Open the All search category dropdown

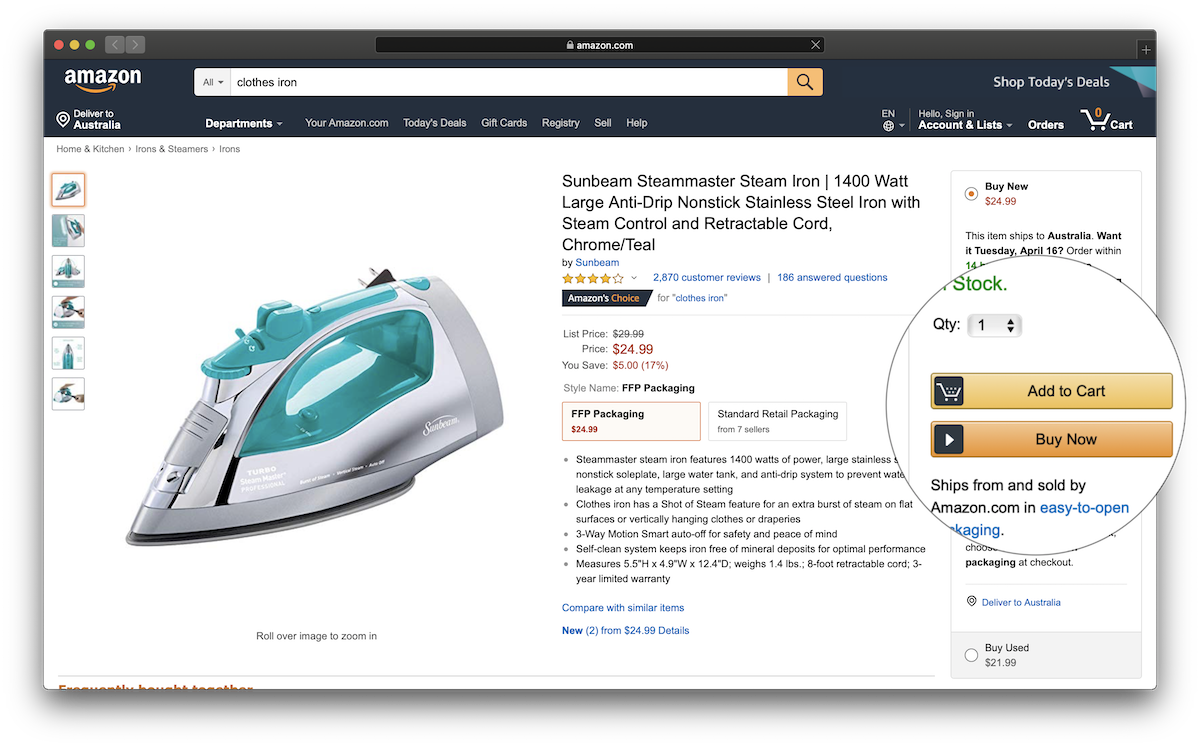click(x=212, y=81)
